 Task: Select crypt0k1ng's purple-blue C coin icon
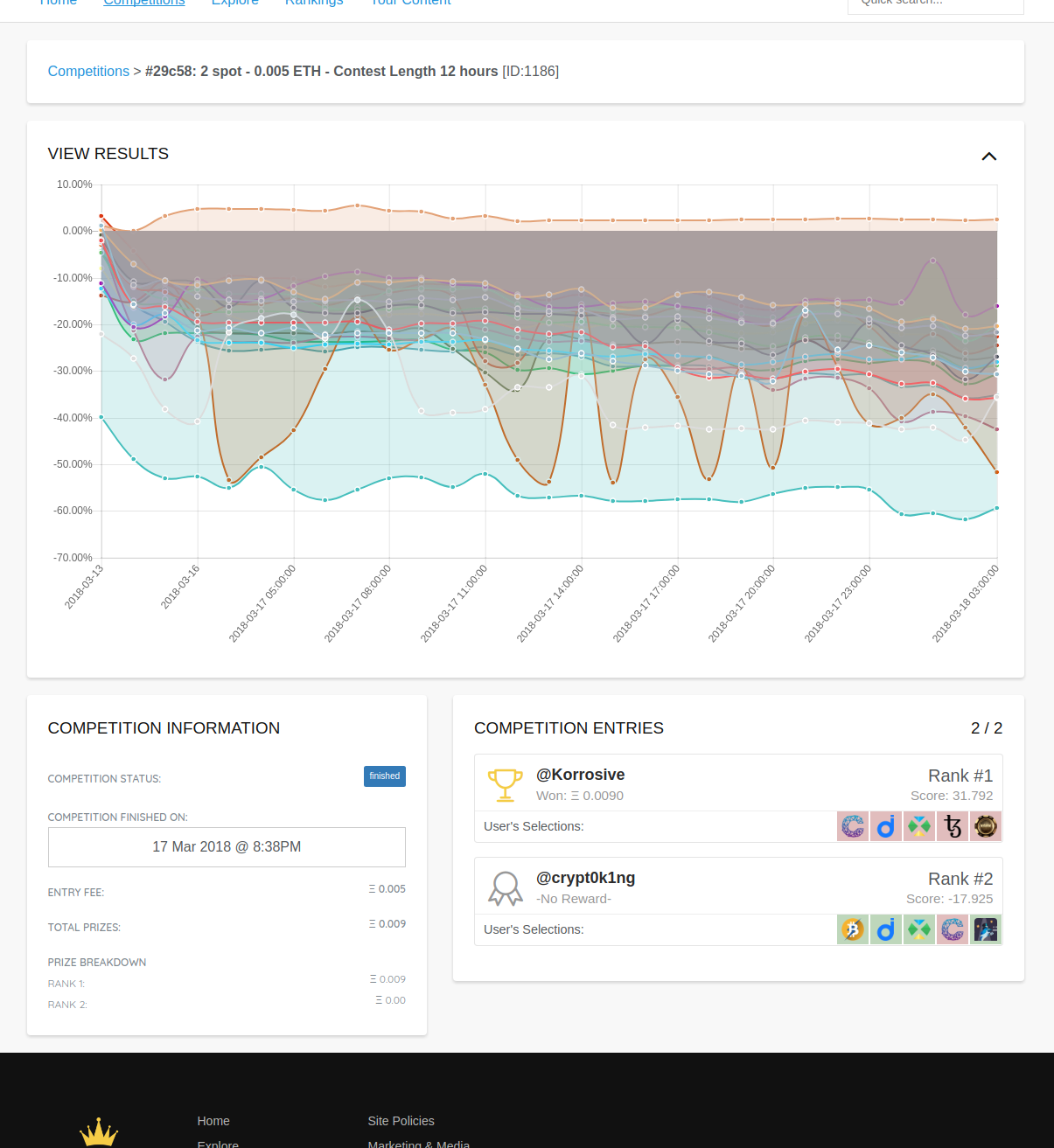(953, 929)
